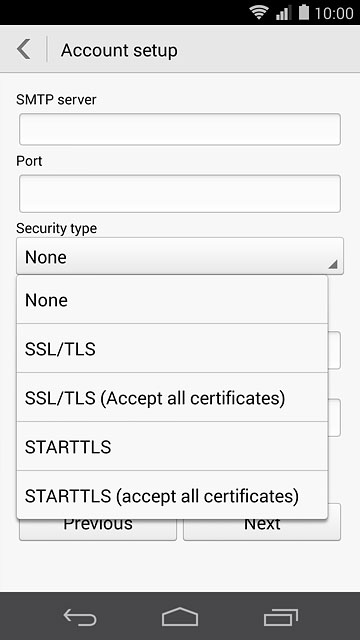Tap the Android home navigation icon

coord(180,617)
